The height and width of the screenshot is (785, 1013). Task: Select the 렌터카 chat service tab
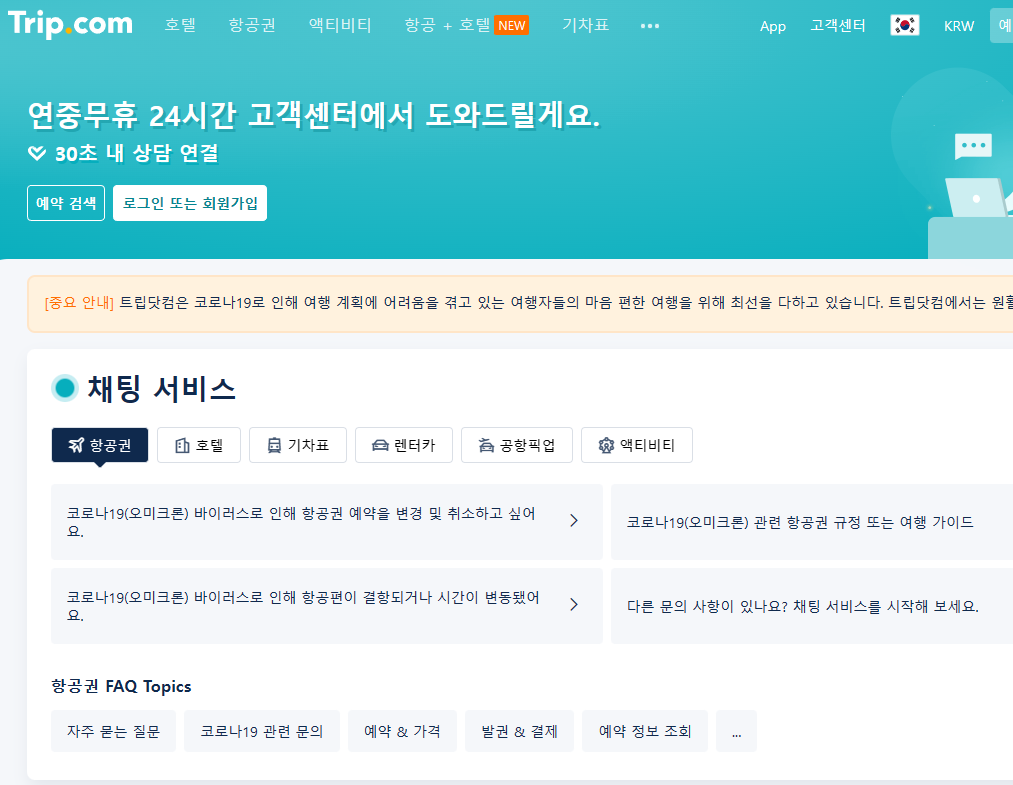[x=404, y=445]
